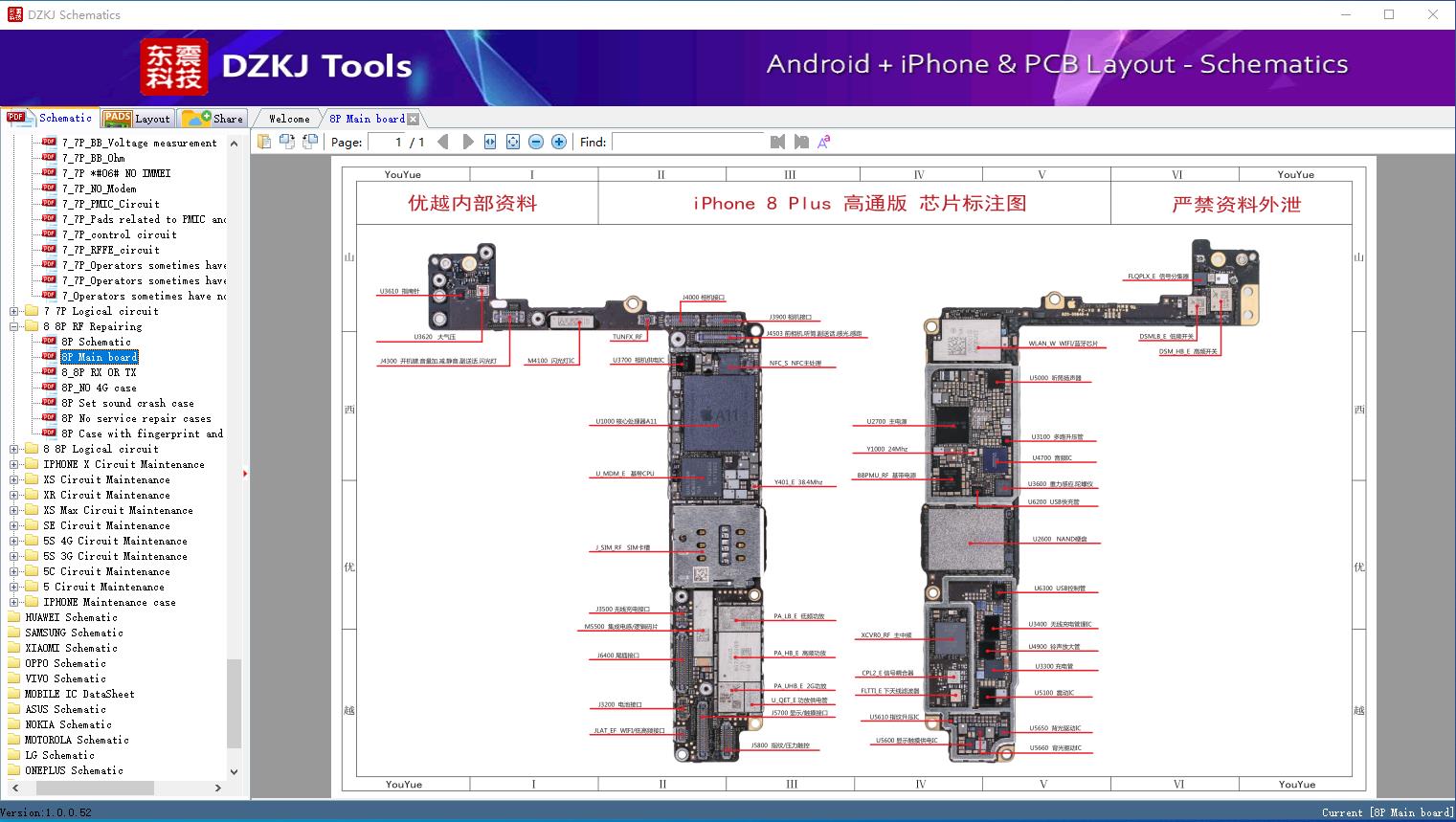Expand 5S 4G Circuit Maintenance node
1456x822 pixels.
coord(14,541)
